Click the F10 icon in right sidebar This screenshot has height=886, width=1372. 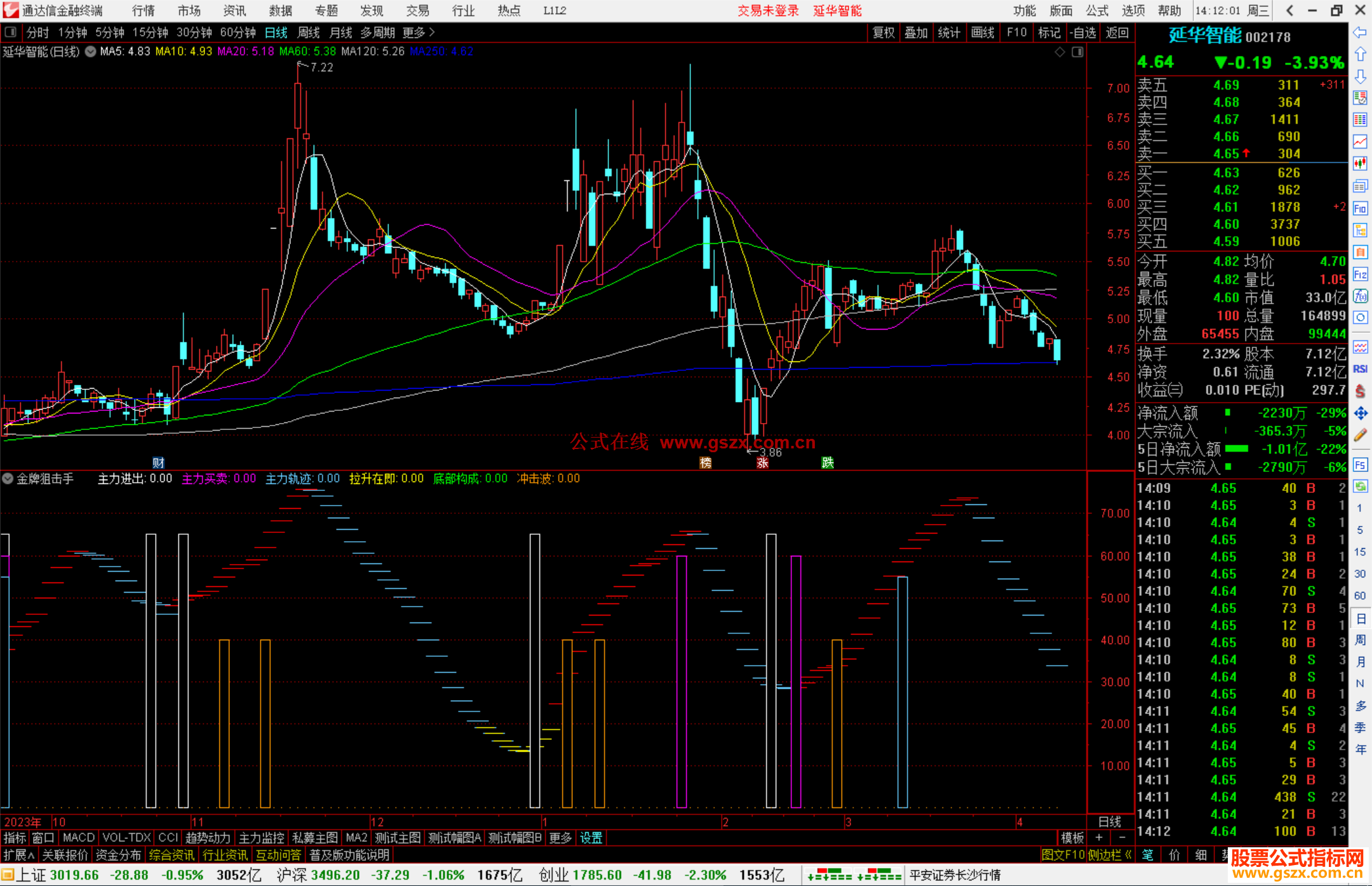click(x=1360, y=208)
